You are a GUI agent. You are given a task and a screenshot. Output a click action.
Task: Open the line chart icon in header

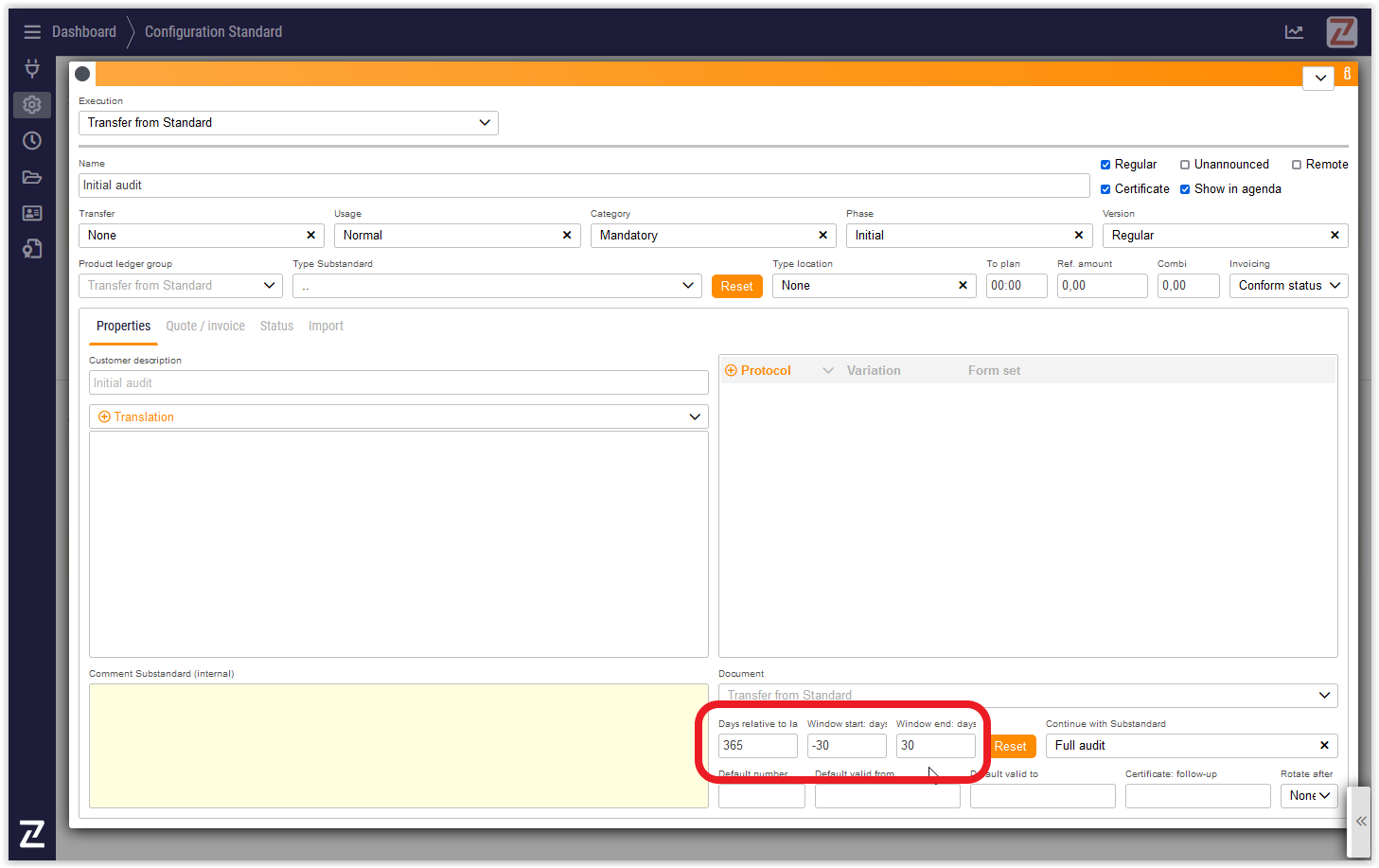point(1294,32)
